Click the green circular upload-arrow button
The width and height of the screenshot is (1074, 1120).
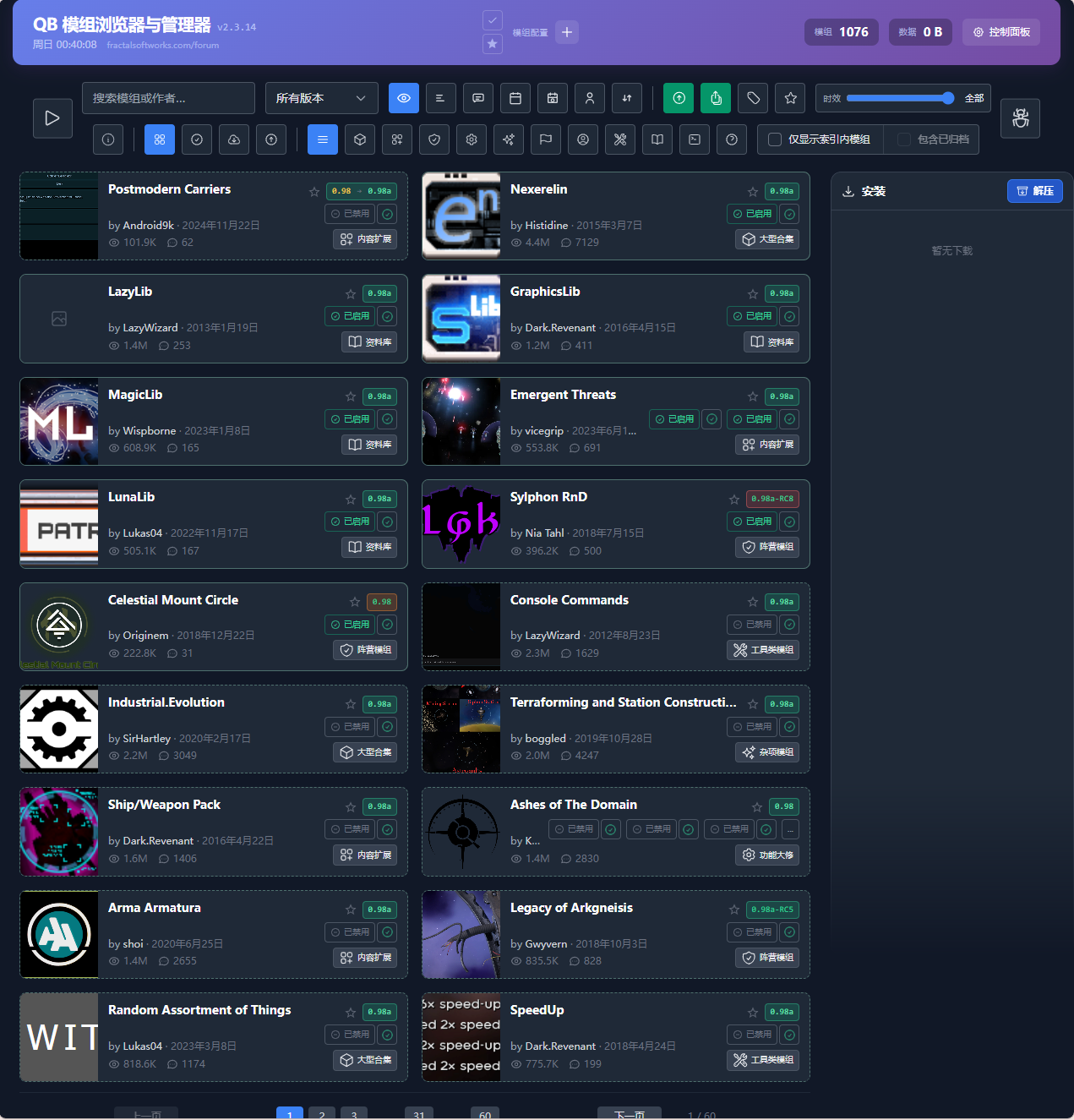tap(679, 98)
